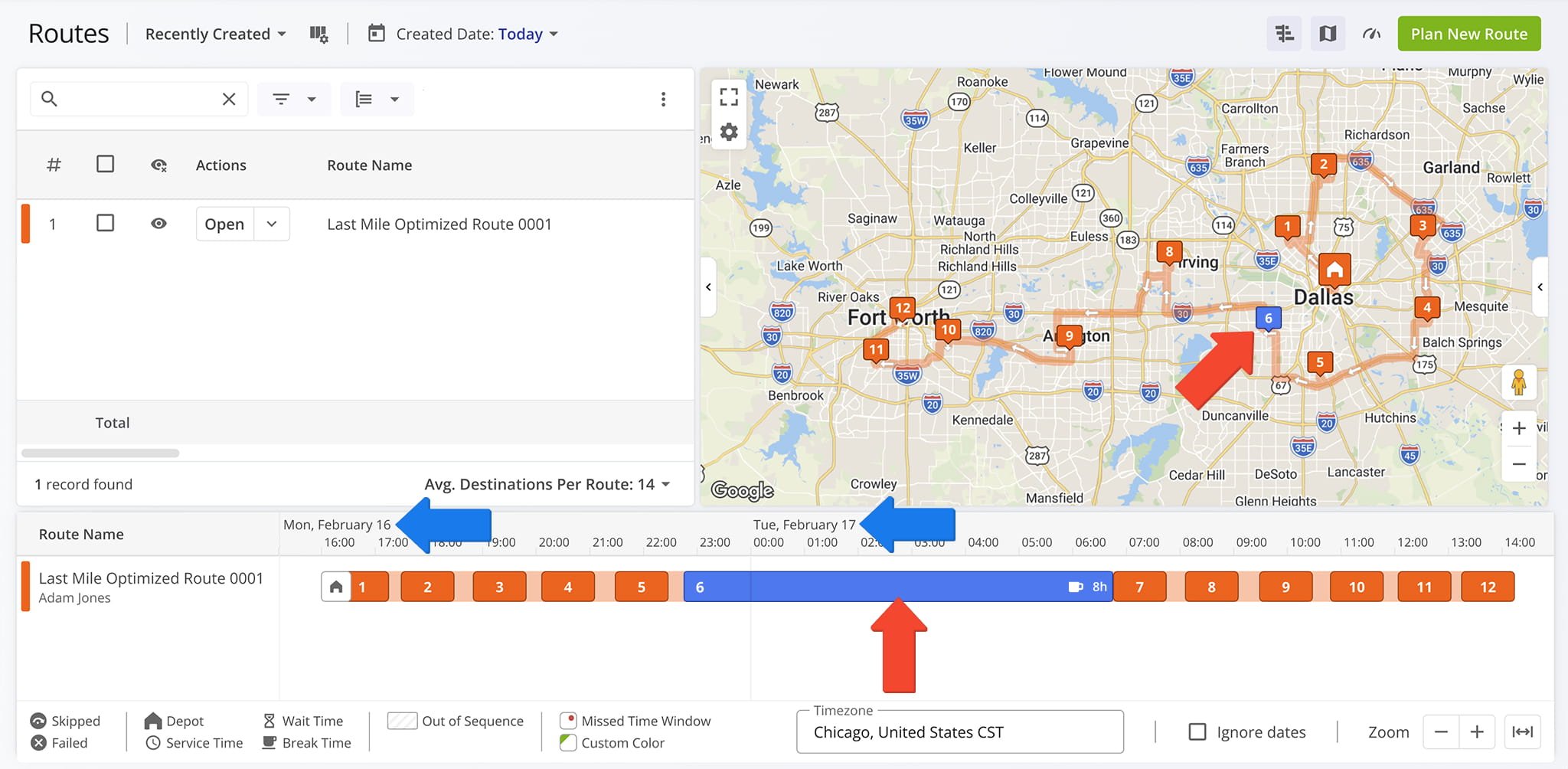
Task: Click the Plan New Route button
Action: click(x=1468, y=34)
